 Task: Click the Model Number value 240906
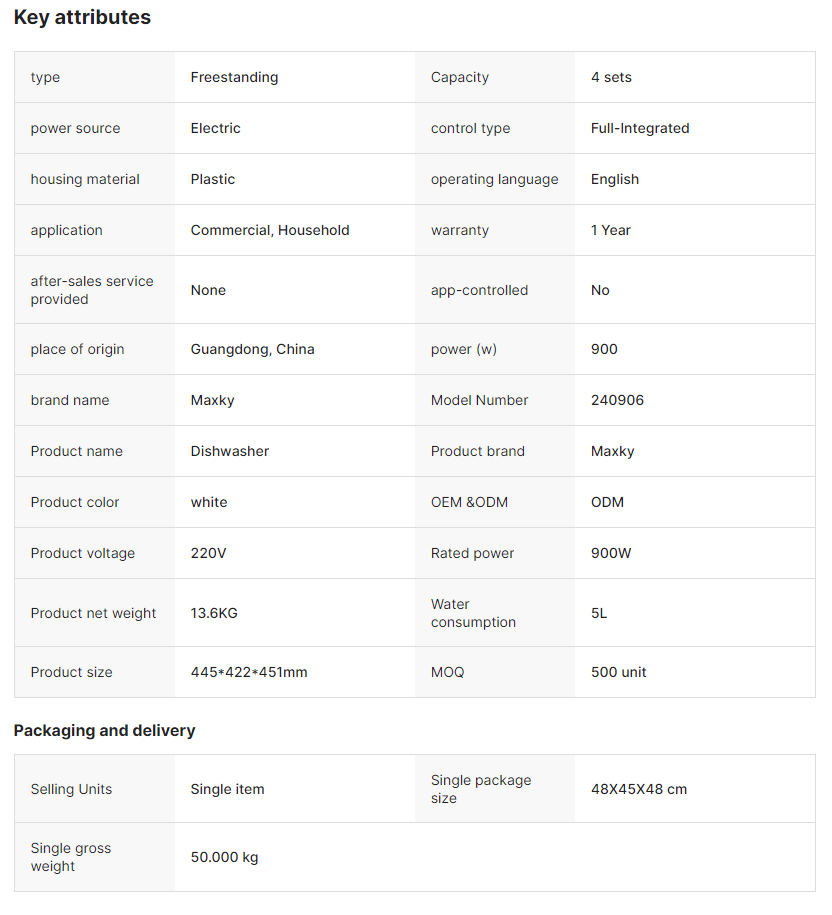coord(617,400)
